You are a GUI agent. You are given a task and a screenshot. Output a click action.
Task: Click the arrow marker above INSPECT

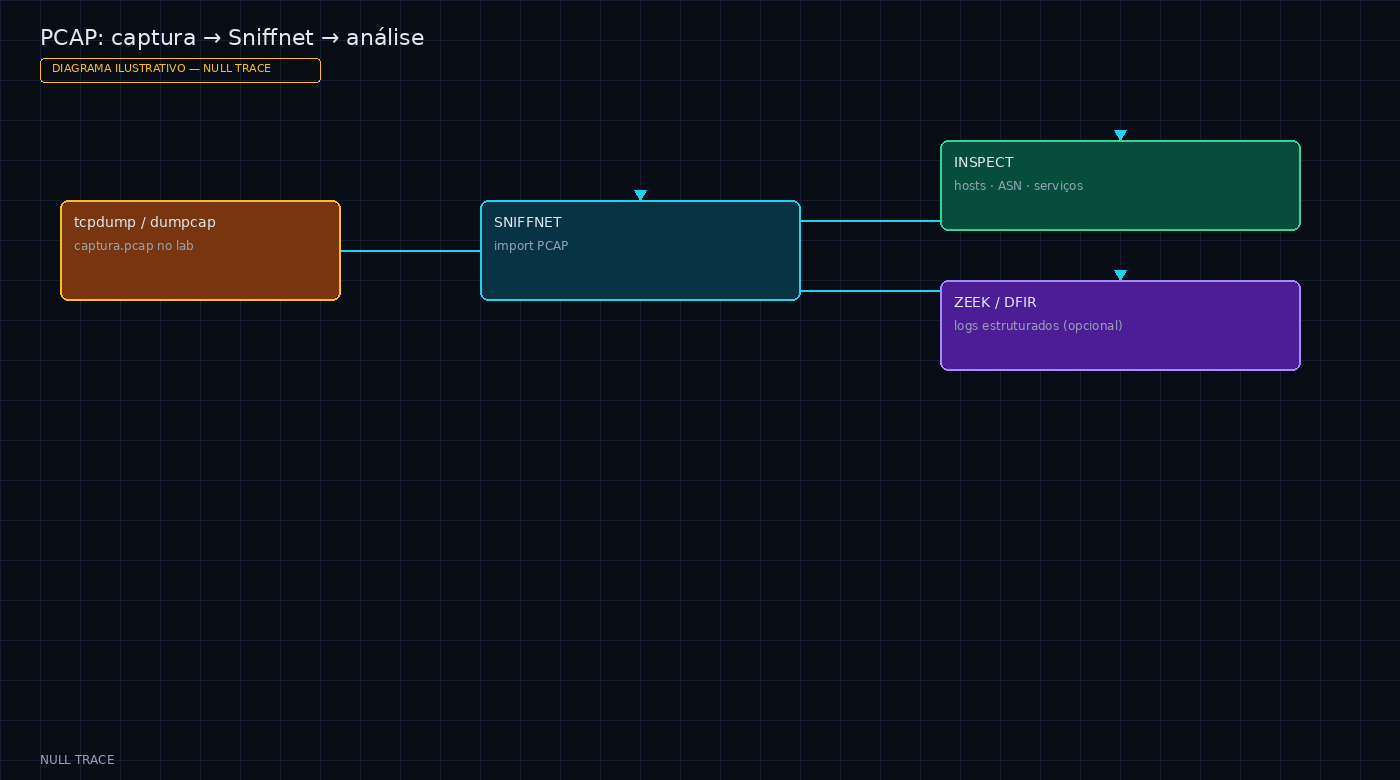[x=1120, y=135]
